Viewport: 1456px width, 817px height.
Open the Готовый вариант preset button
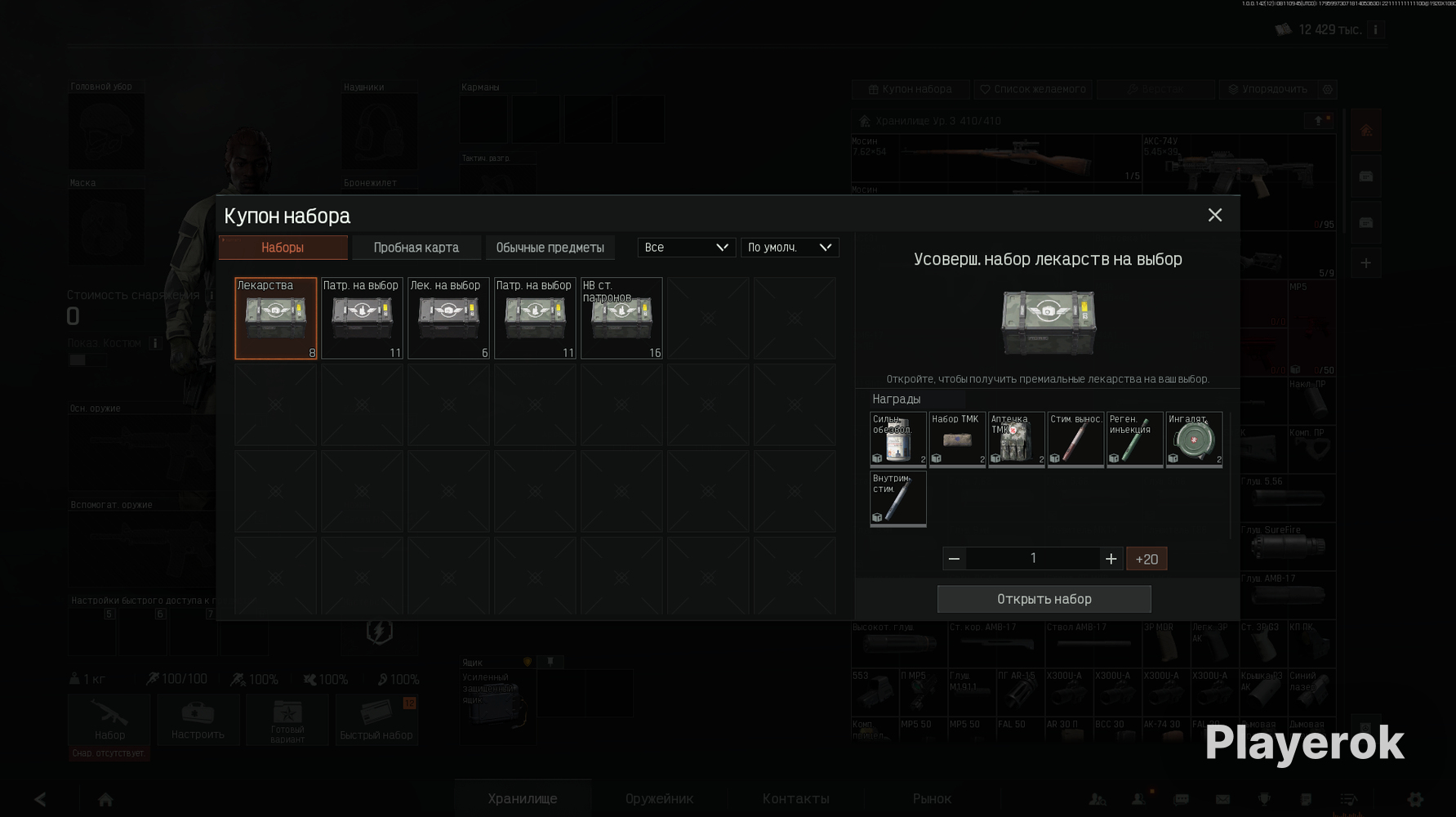pos(287,719)
